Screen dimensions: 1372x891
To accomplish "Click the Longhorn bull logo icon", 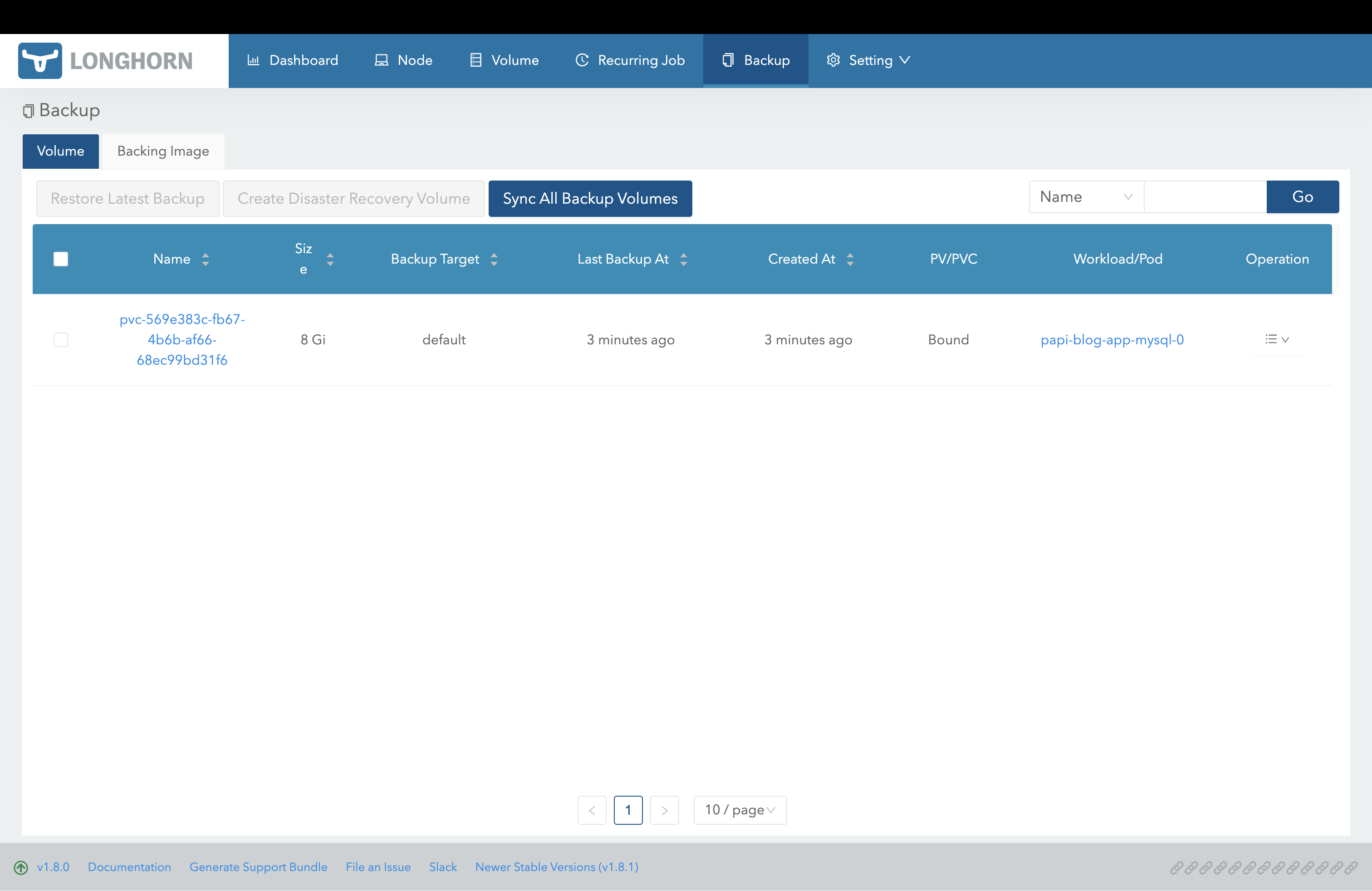I will pos(40,60).
